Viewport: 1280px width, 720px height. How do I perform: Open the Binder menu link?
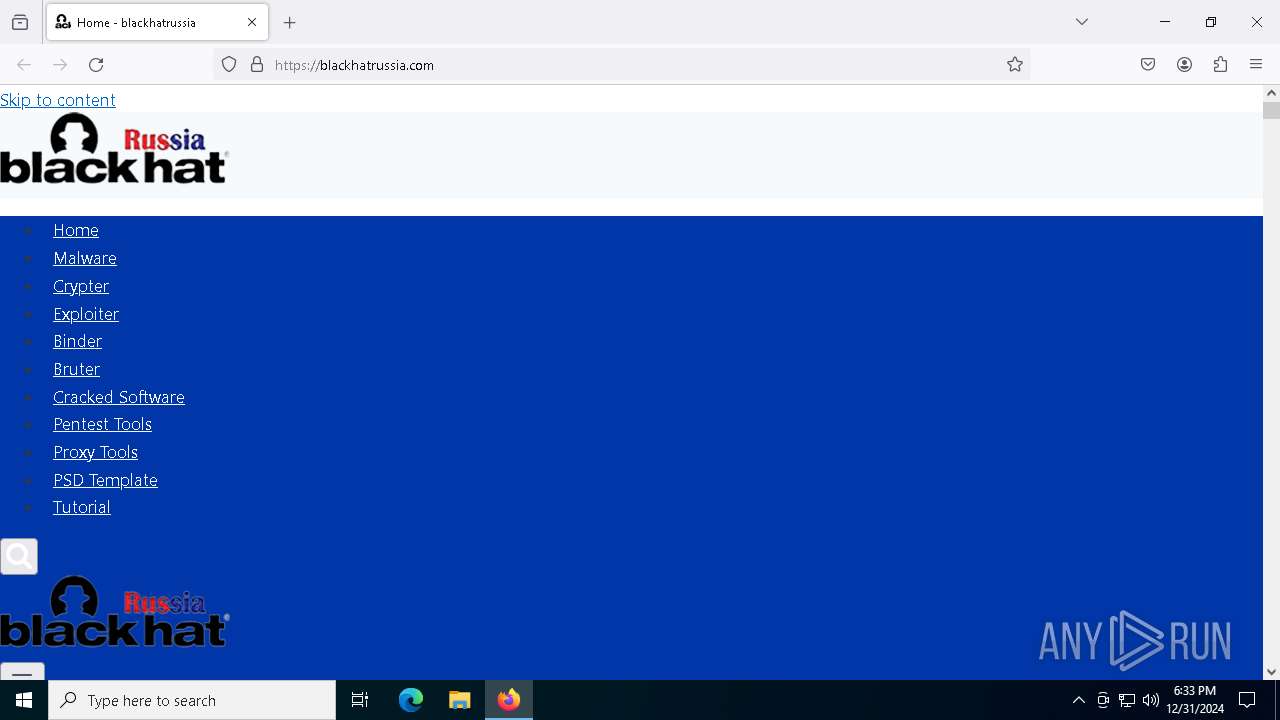[78, 341]
